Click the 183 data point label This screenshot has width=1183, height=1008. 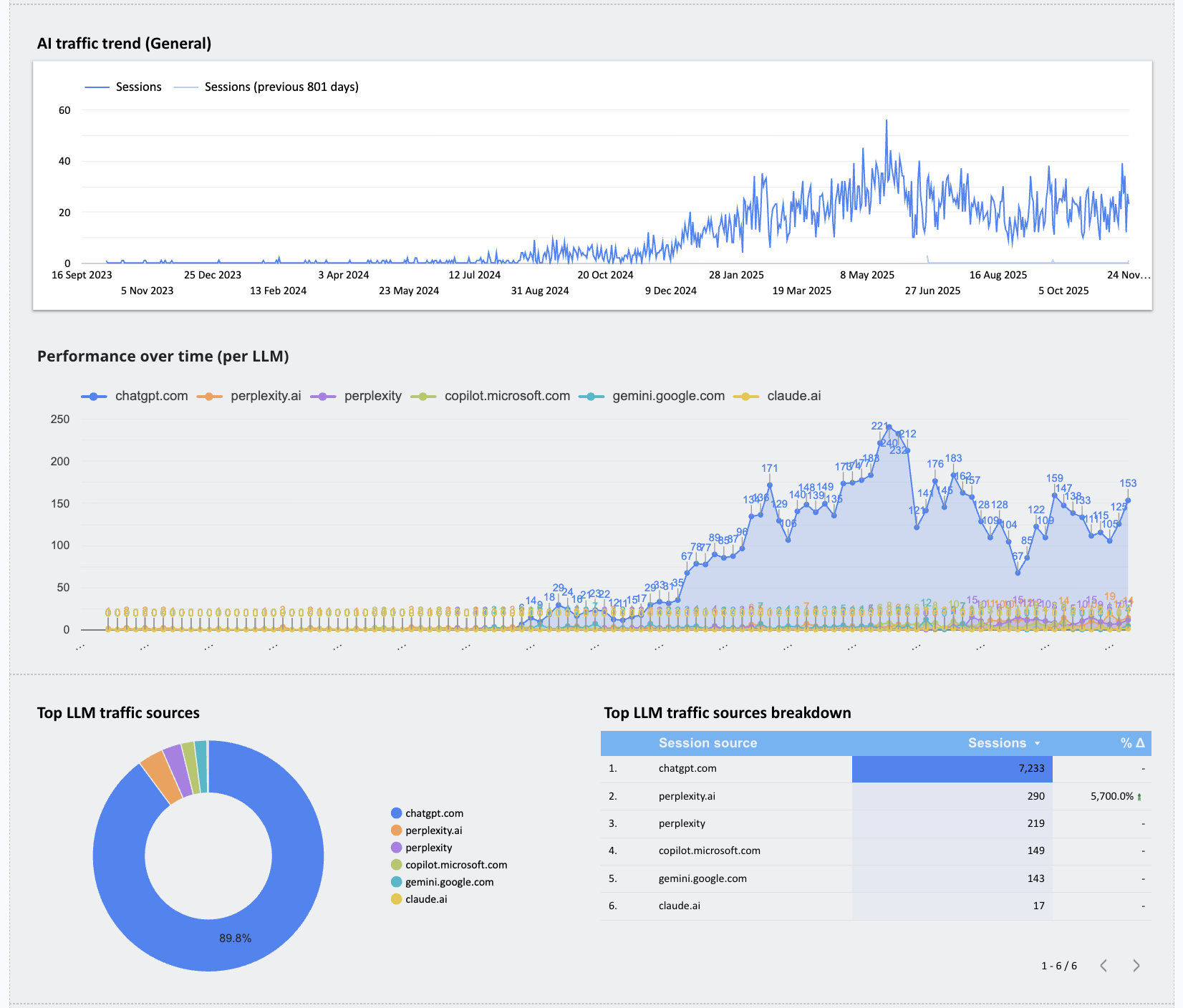point(953,458)
